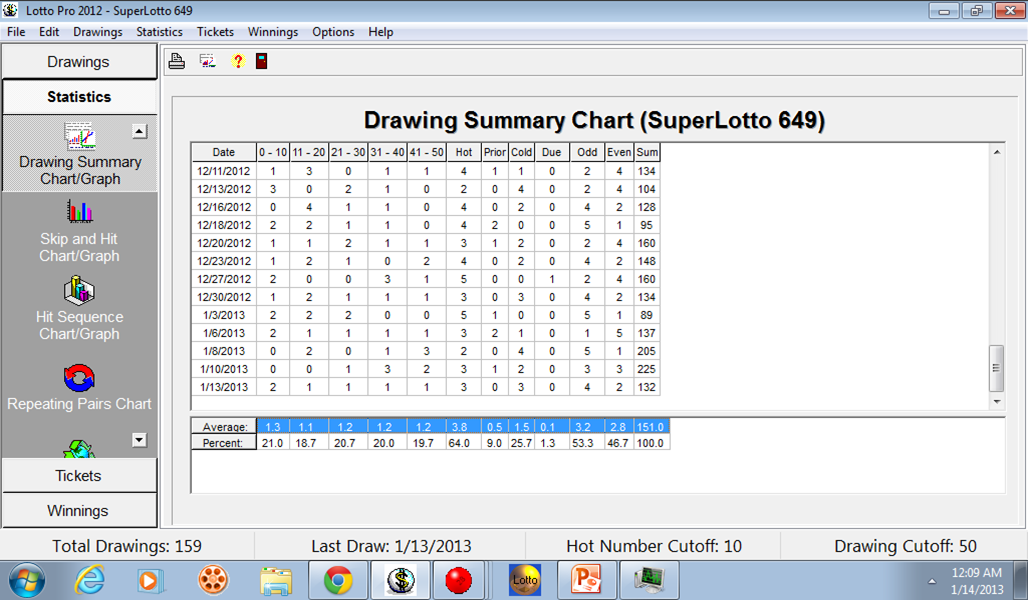The width and height of the screenshot is (1028, 600).
Task: Open Windows Explorer folder in taskbar
Action: (276, 580)
